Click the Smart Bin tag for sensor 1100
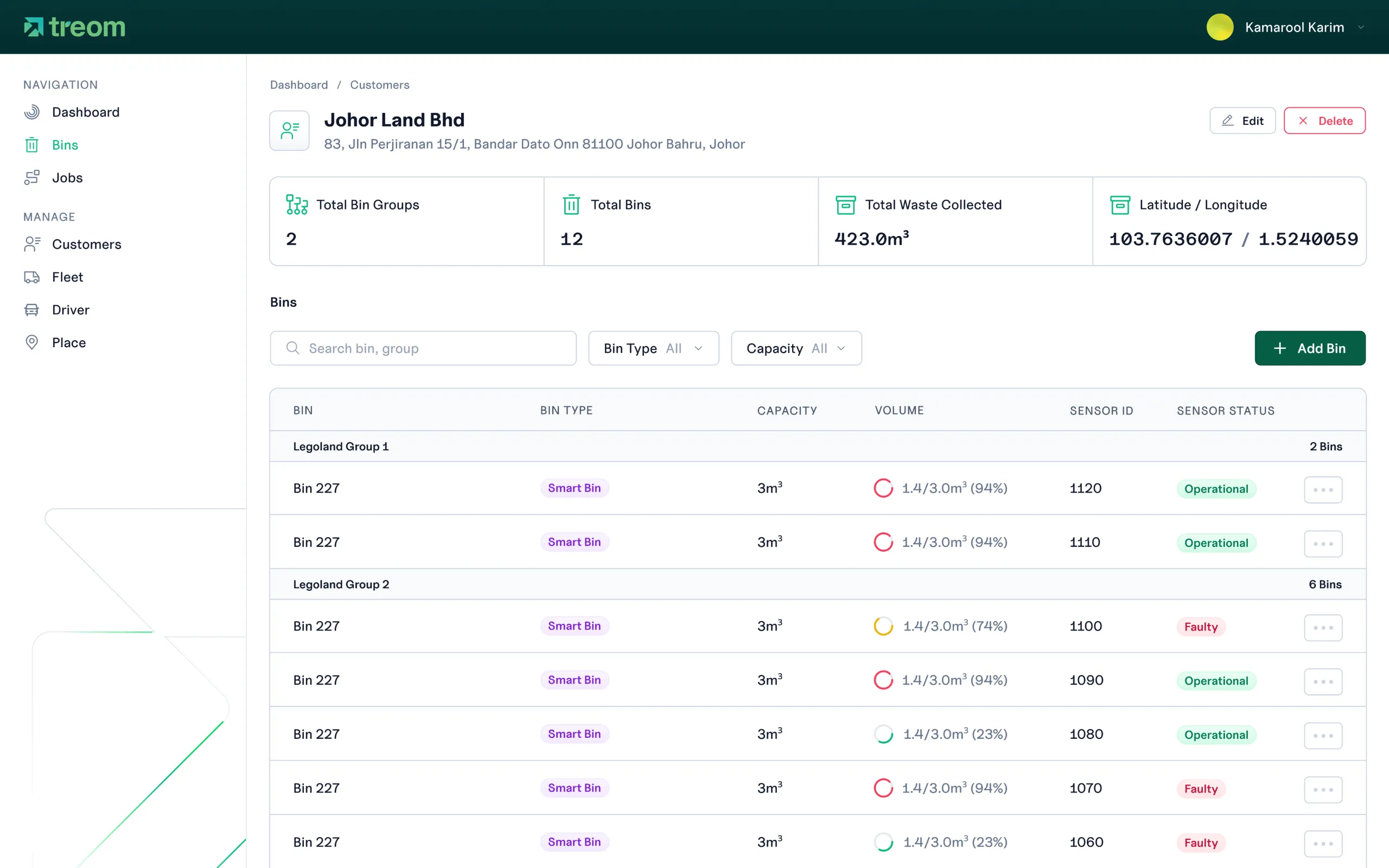 [575, 626]
